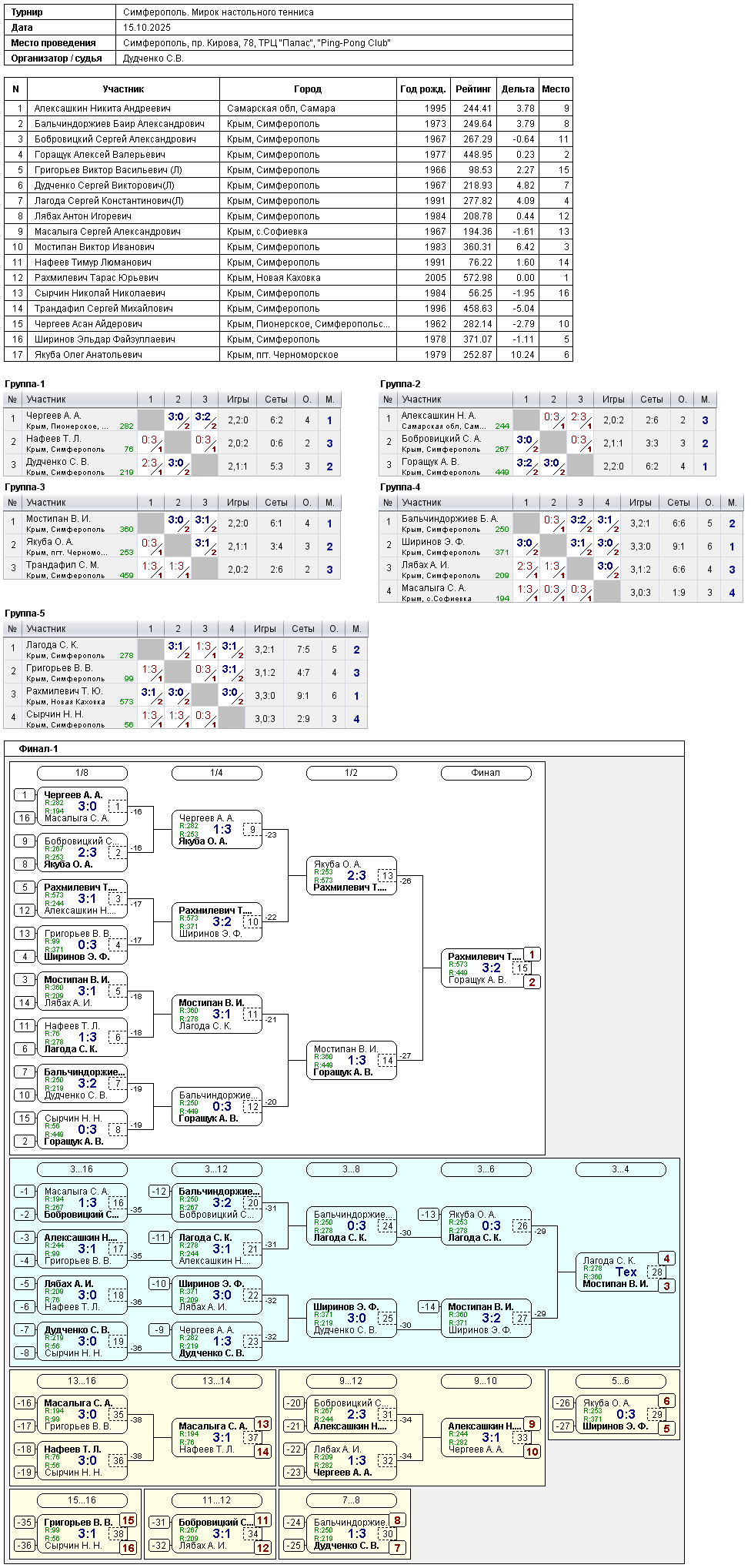Select the 1/8 round label
The width and height of the screenshot is (751, 1568).
82,773
